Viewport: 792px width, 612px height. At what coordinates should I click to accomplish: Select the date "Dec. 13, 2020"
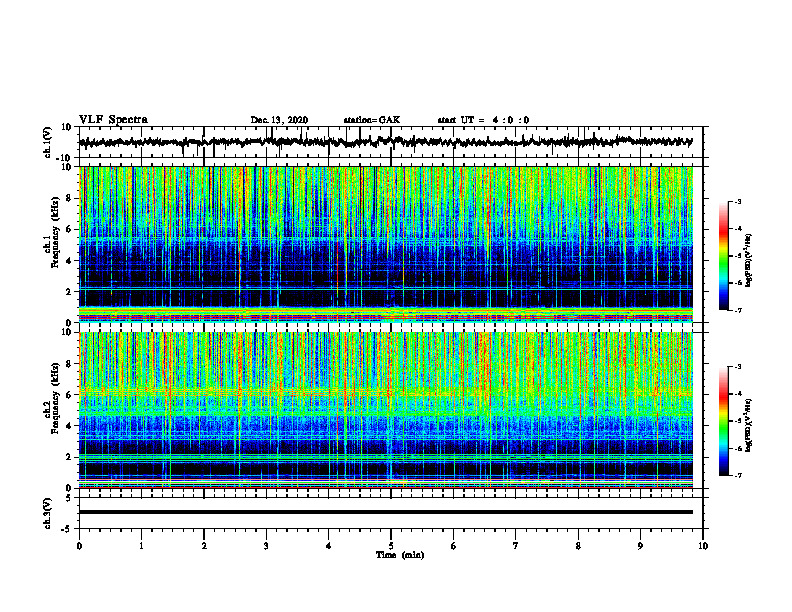click(x=279, y=120)
